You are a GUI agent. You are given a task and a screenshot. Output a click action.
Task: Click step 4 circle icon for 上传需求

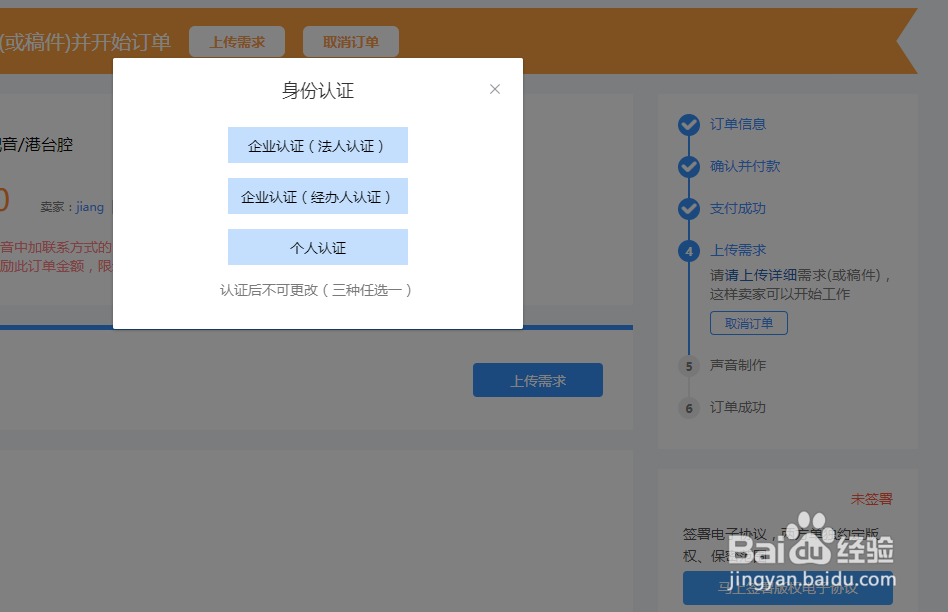(689, 251)
